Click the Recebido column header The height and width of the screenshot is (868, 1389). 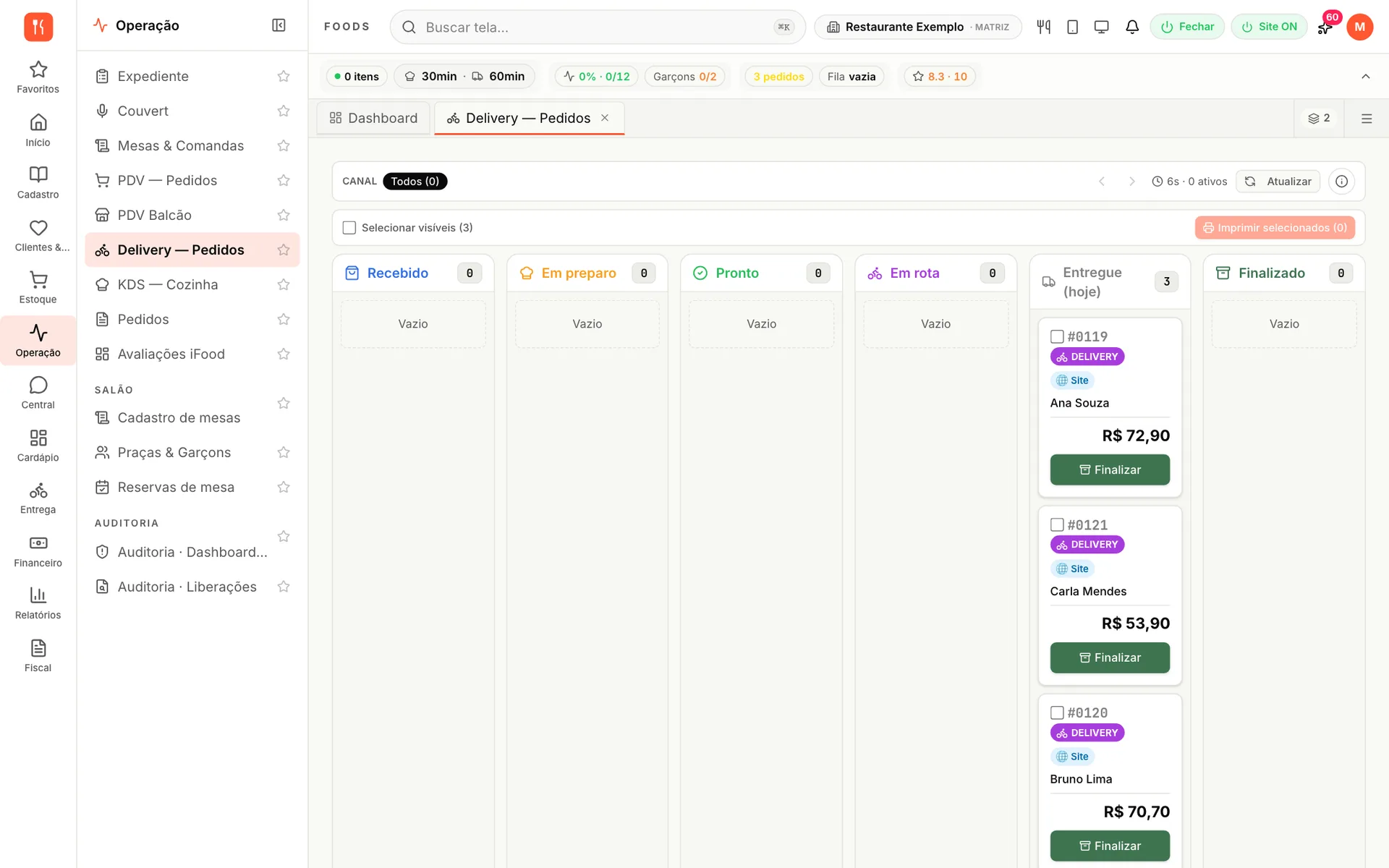[413, 273]
